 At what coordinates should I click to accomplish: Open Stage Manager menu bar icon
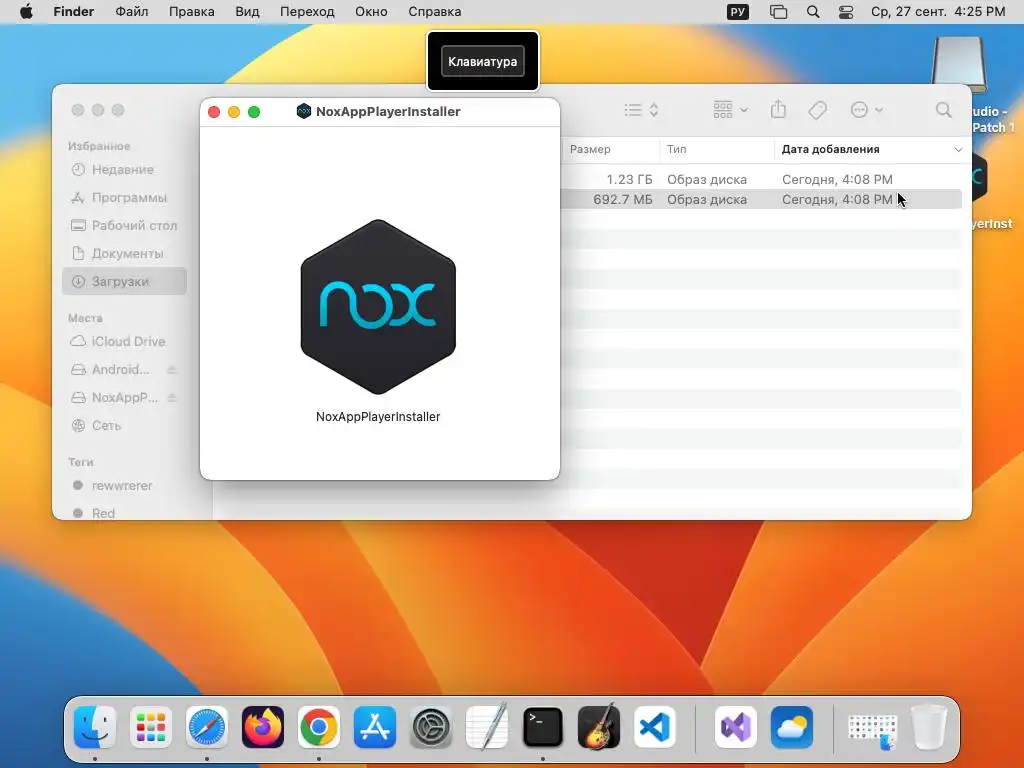point(778,12)
